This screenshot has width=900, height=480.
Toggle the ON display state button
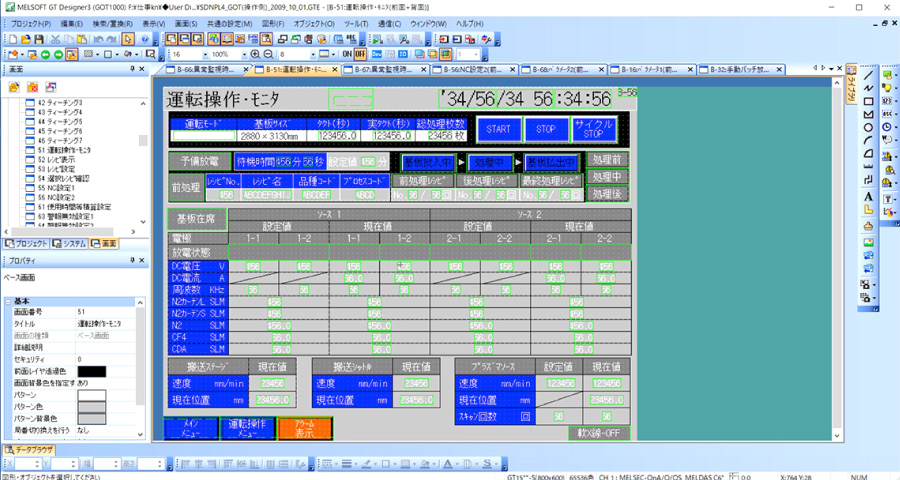(x=347, y=54)
